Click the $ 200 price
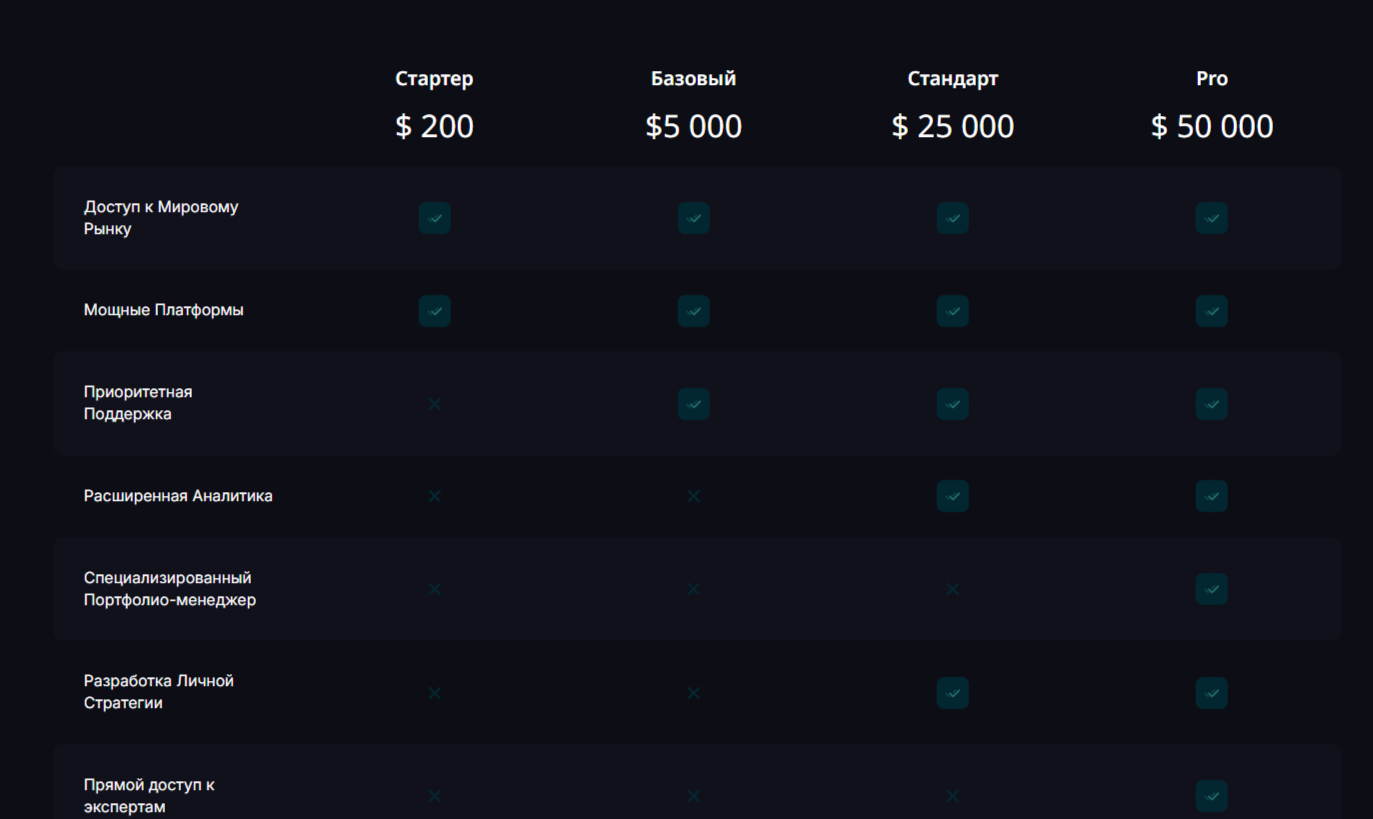The height and width of the screenshot is (819, 1373). coord(434,126)
